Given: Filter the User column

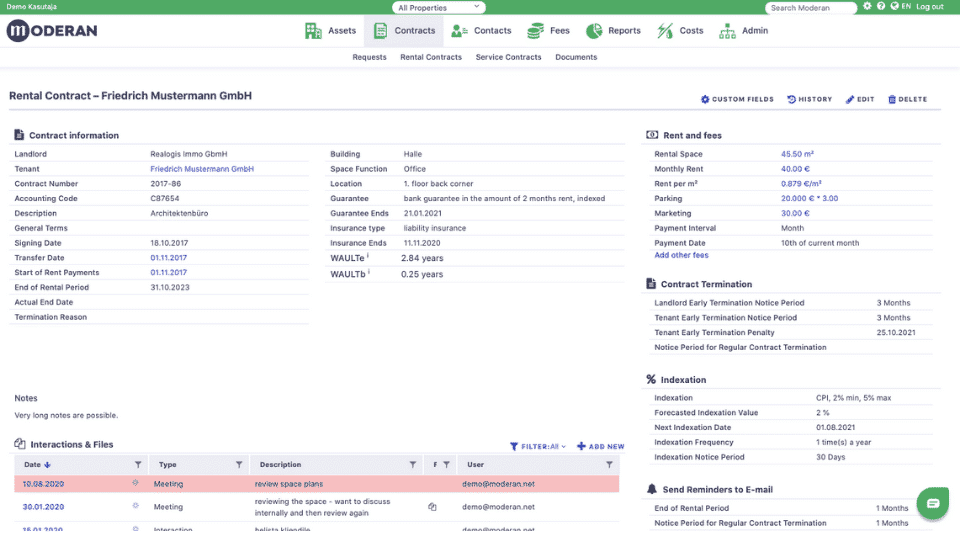Looking at the screenshot, I should (609, 465).
